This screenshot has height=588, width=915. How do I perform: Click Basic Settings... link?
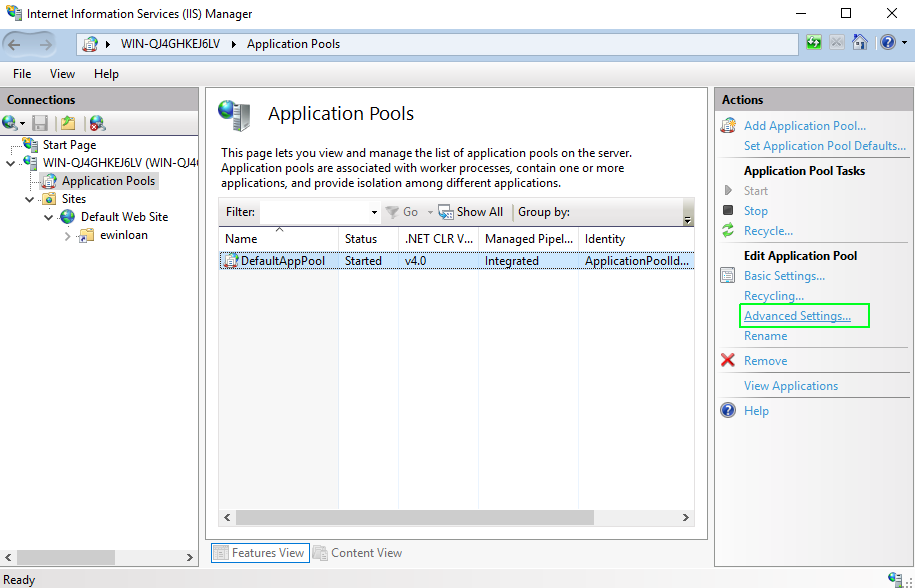pyautogui.click(x=784, y=275)
